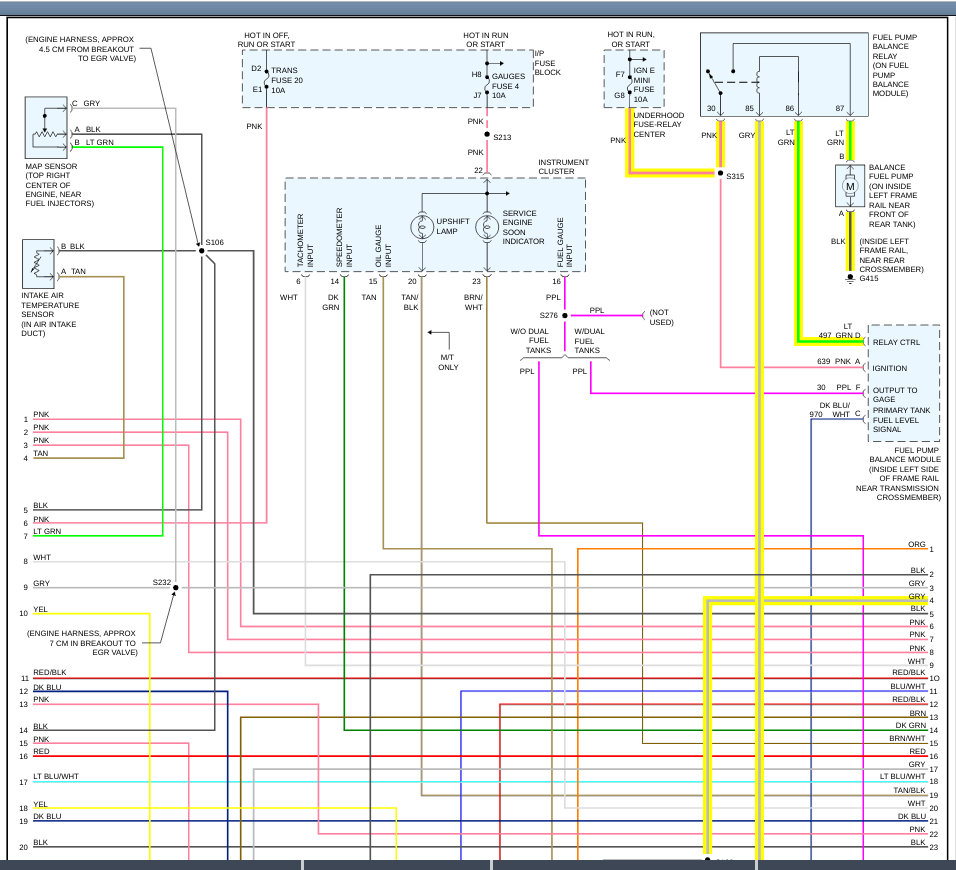Screen dimensions: 956x870
Task: Click the MAP sensor resistor symbol
Action: point(46,127)
